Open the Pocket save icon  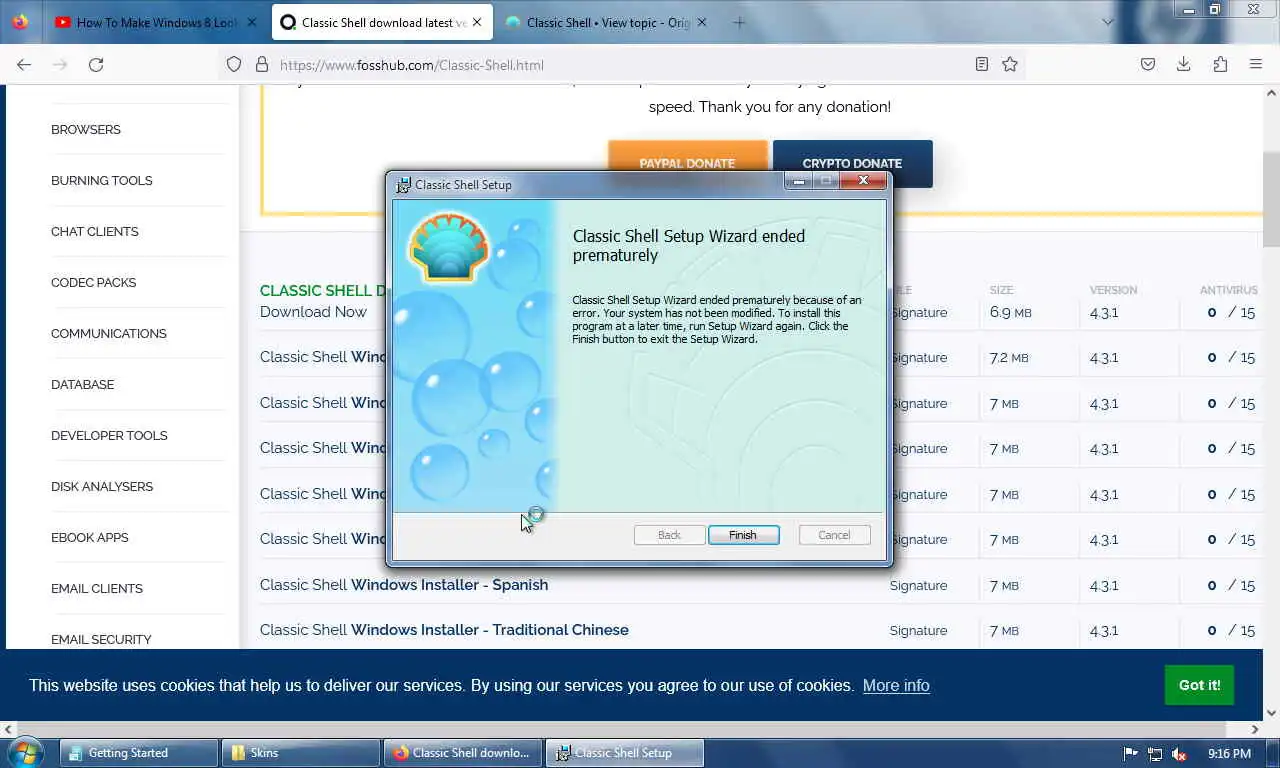tap(1148, 64)
